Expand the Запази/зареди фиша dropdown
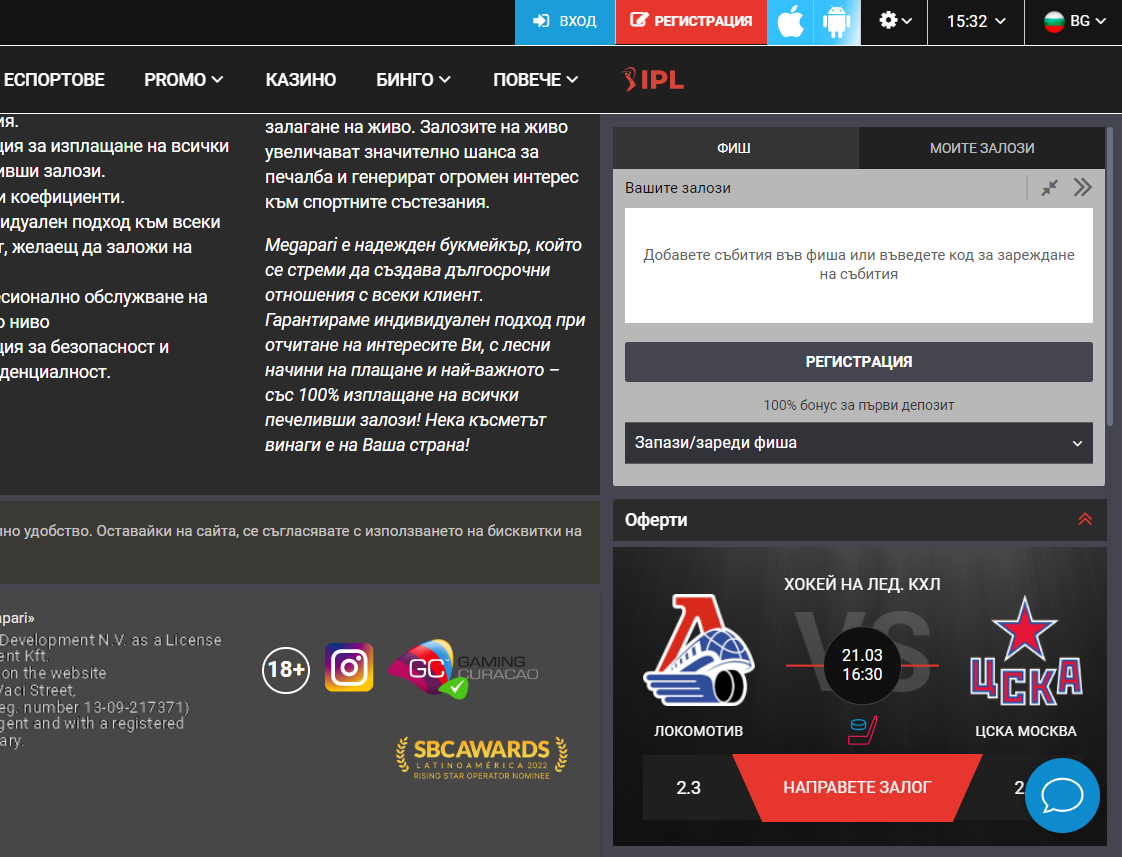1122x857 pixels. tap(859, 443)
